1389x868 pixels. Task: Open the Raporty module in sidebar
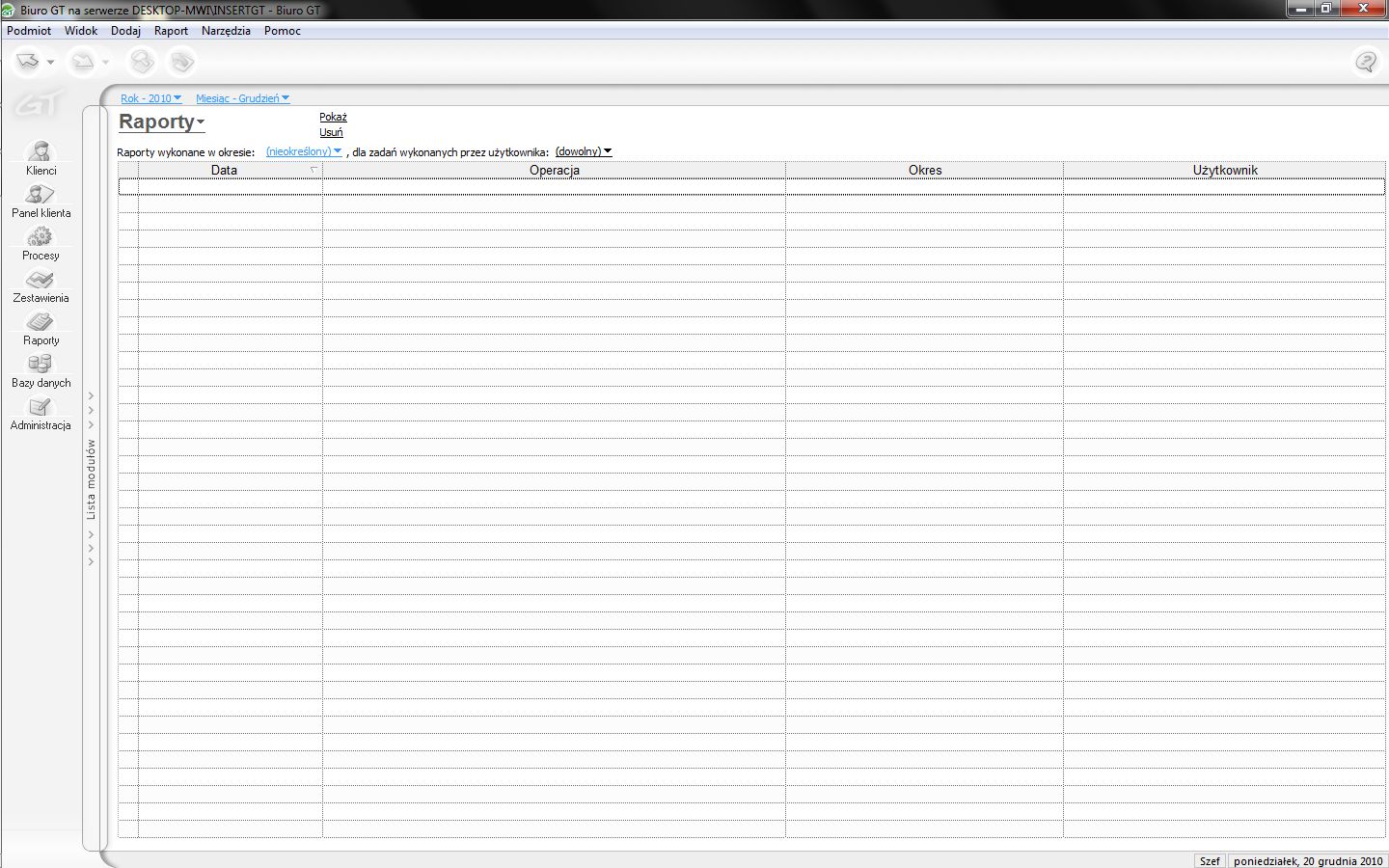[41, 329]
